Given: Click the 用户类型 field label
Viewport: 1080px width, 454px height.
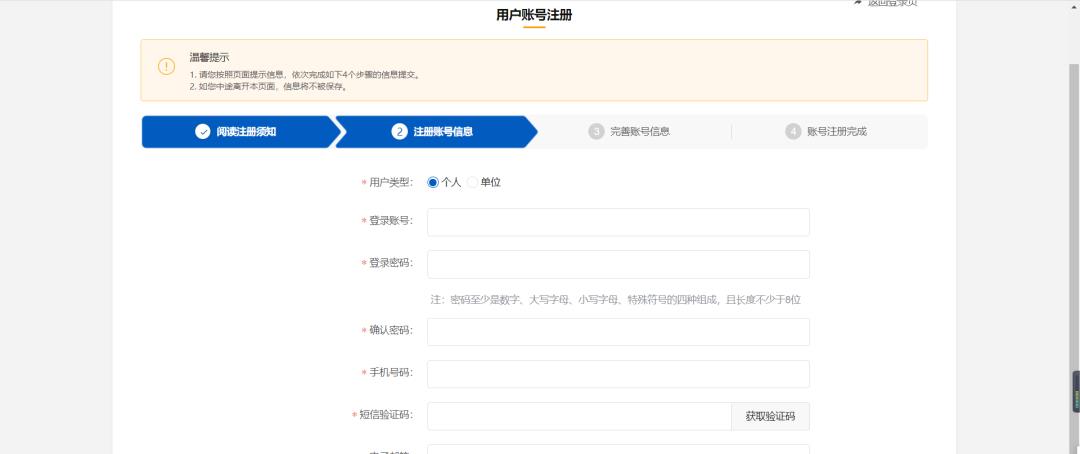Looking at the screenshot, I should (391, 183).
